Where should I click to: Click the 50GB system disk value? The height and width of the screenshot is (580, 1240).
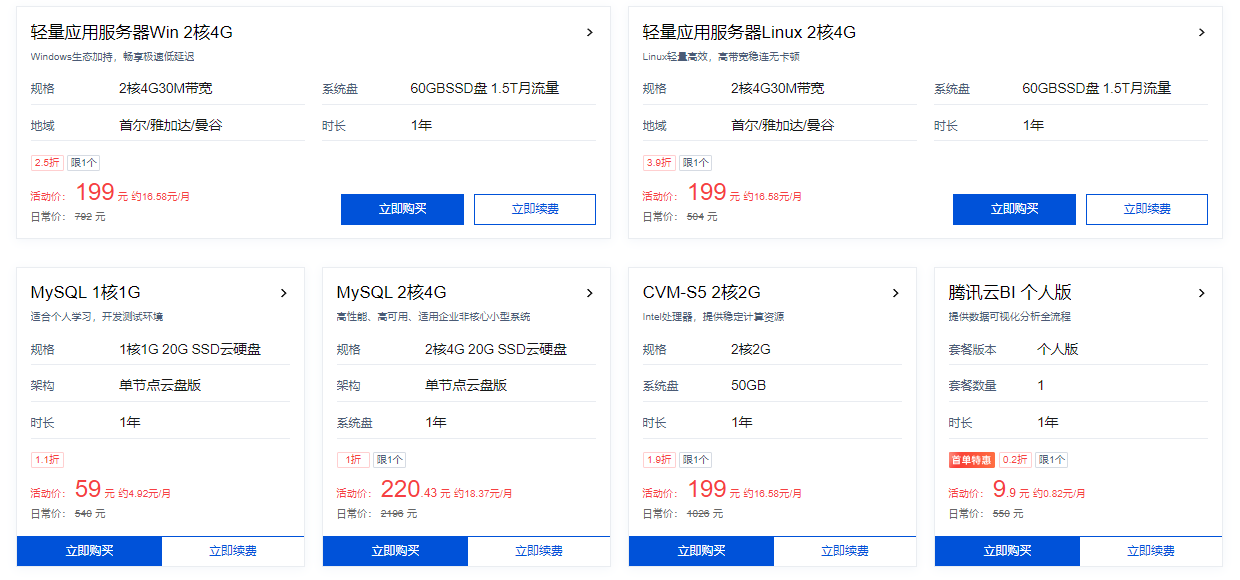pos(749,385)
